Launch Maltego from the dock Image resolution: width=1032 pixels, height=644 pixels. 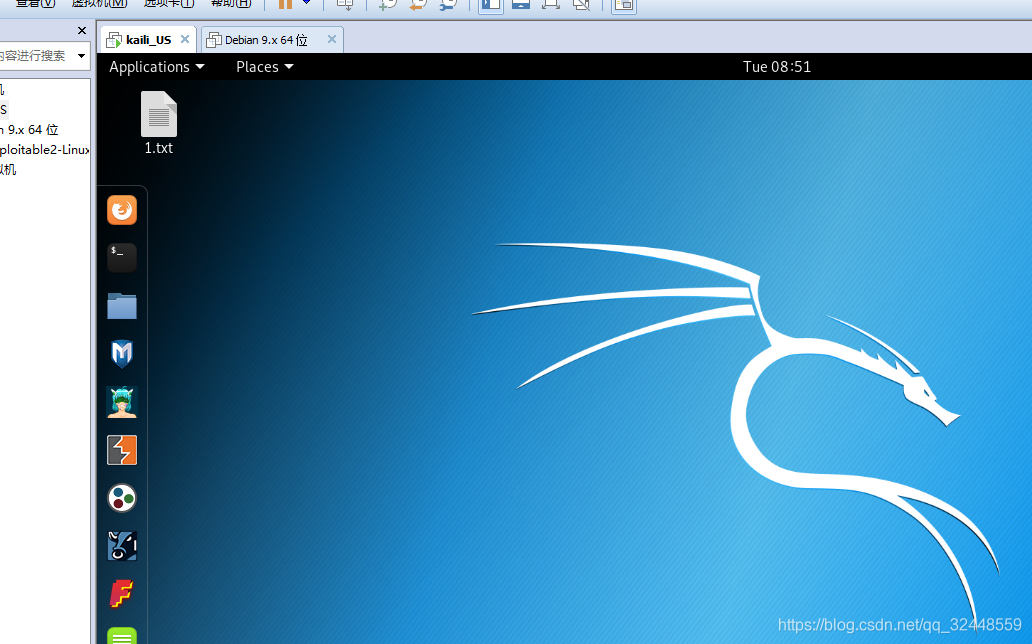pos(122,498)
